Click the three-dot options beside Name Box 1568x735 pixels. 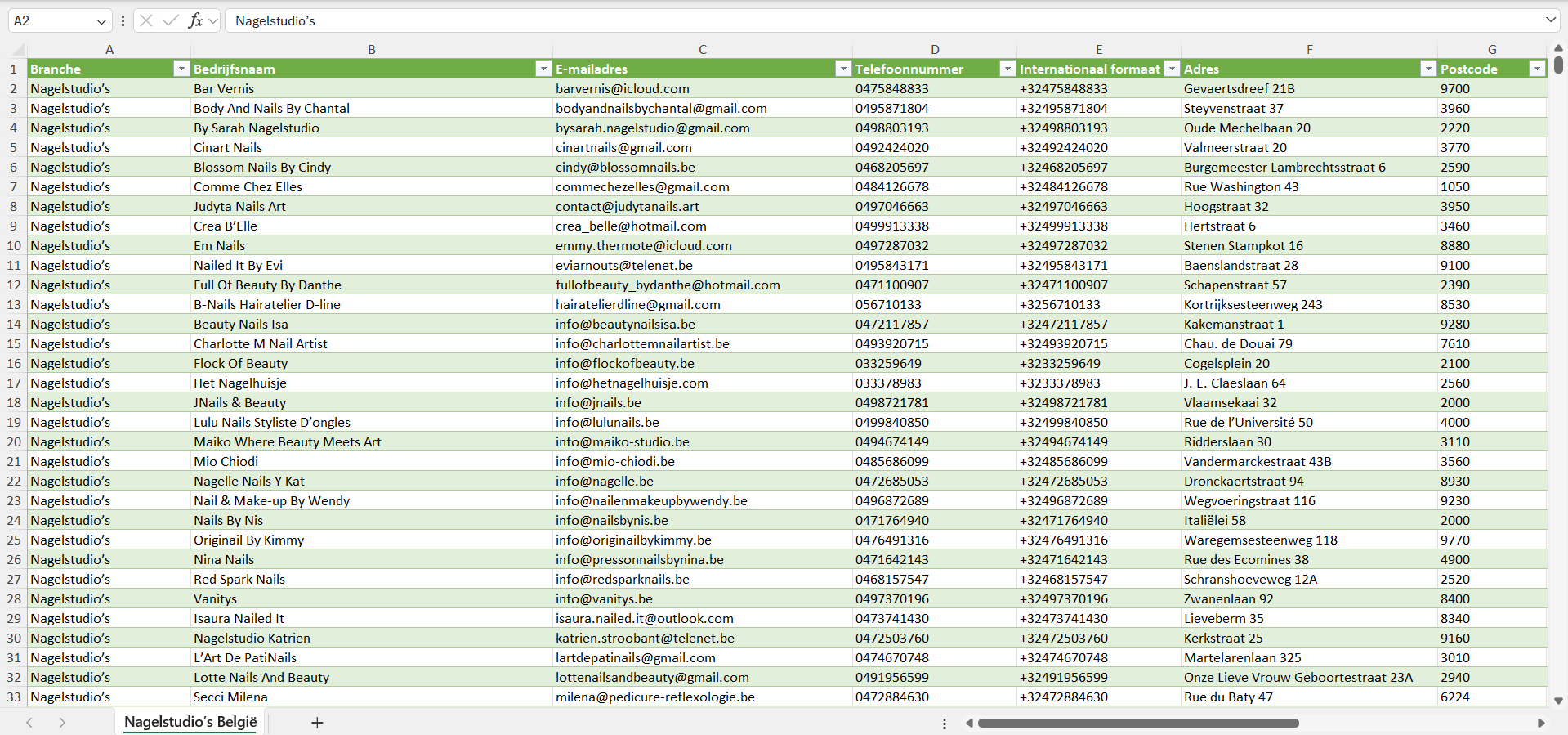pos(123,21)
